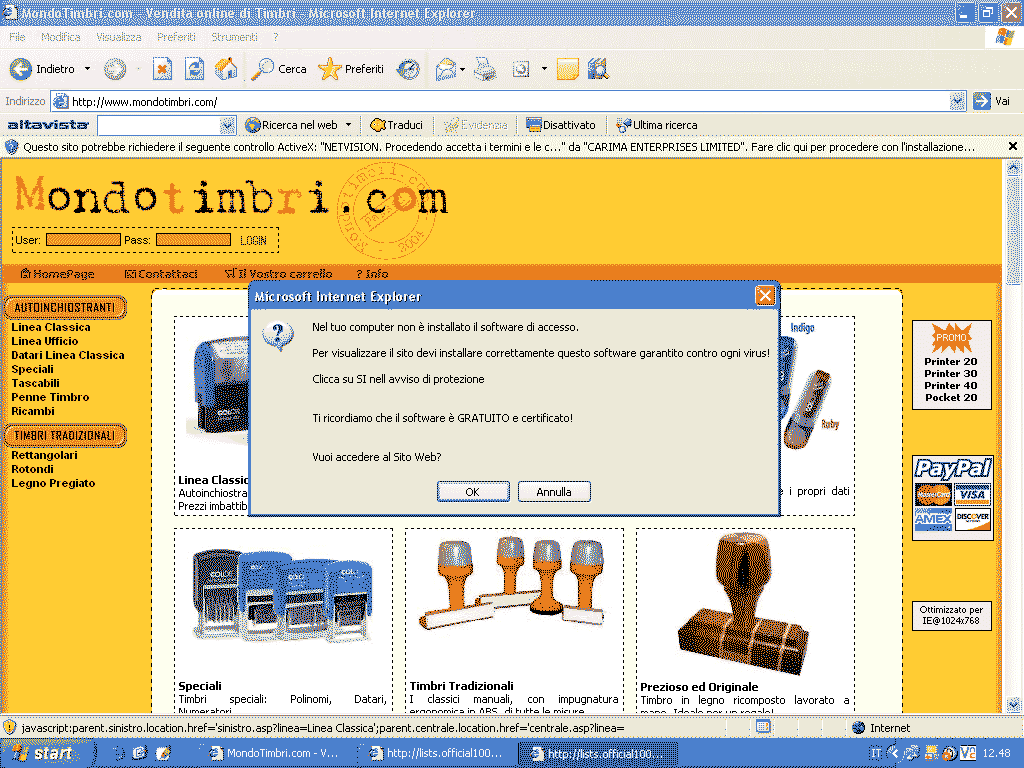Click the forward navigation arrow icon

[x=115, y=69]
